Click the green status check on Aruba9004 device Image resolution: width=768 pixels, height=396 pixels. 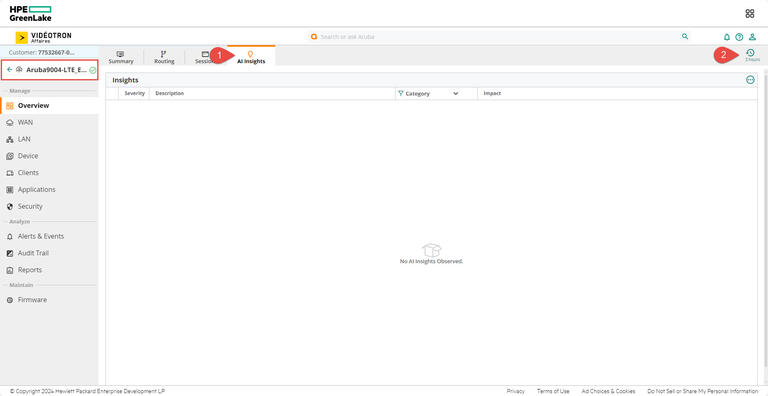pyautogui.click(x=93, y=70)
